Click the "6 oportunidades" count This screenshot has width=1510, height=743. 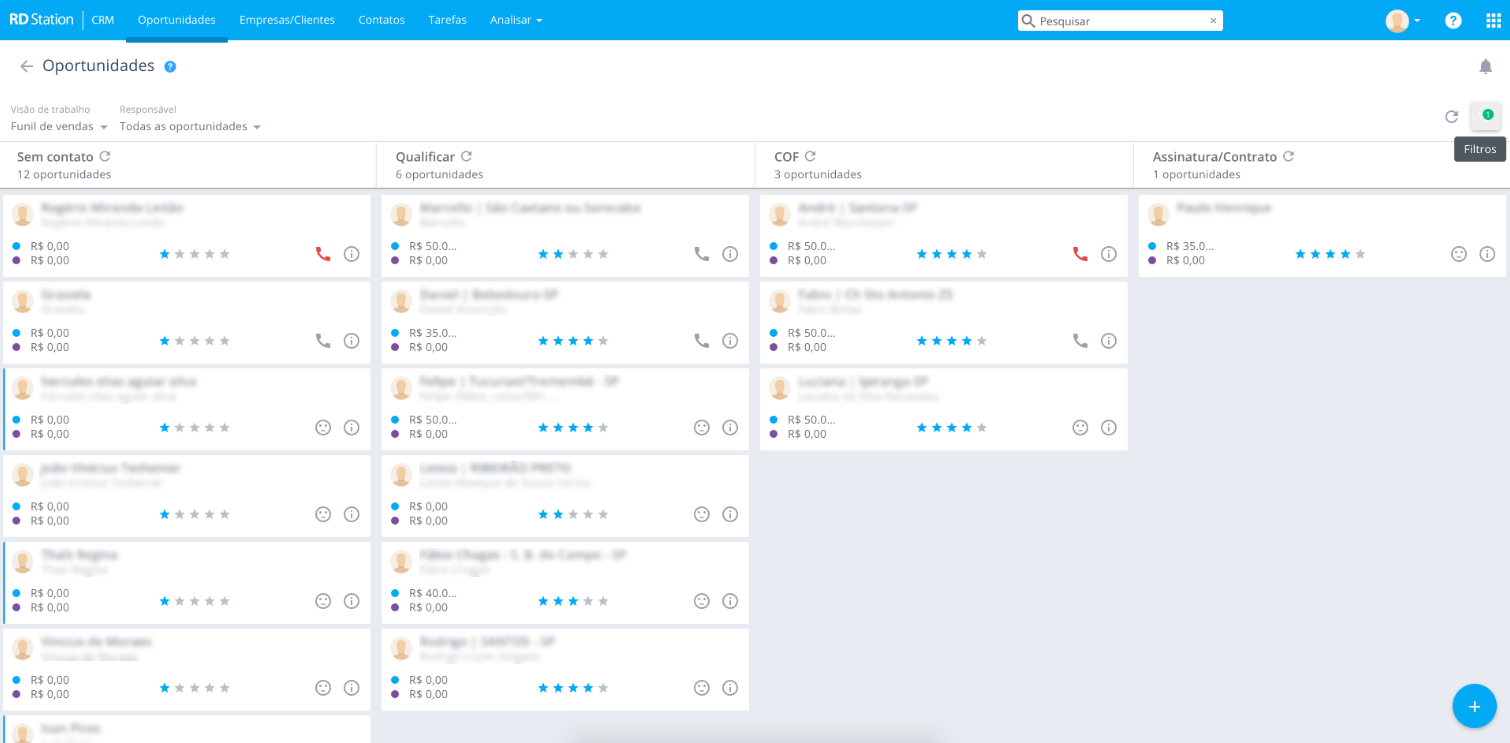[439, 174]
